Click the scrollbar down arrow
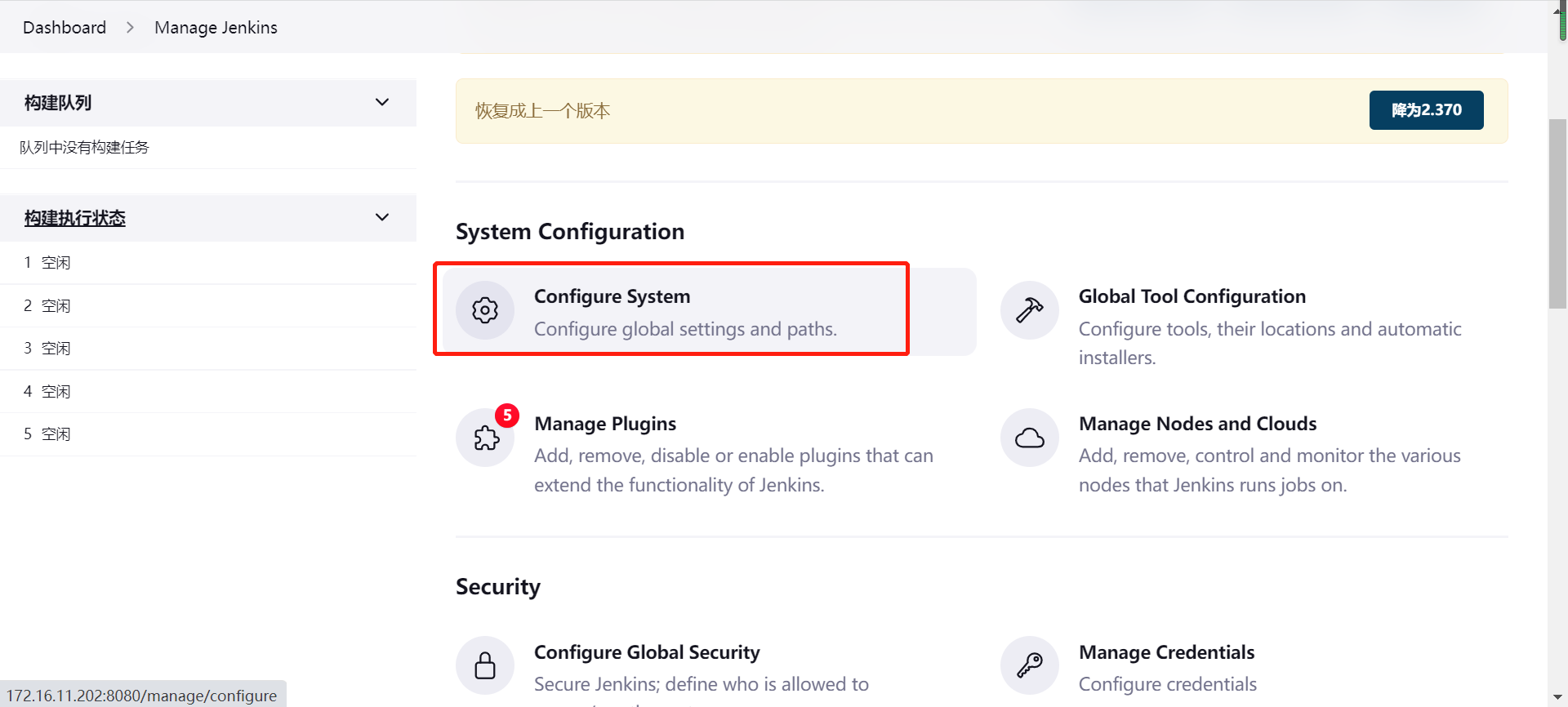The width and height of the screenshot is (1568, 707). click(x=1557, y=698)
